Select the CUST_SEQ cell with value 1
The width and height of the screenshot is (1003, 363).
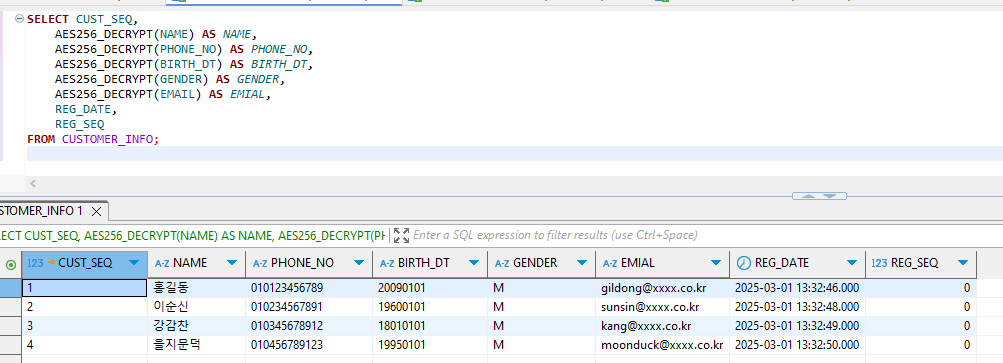coord(84,288)
